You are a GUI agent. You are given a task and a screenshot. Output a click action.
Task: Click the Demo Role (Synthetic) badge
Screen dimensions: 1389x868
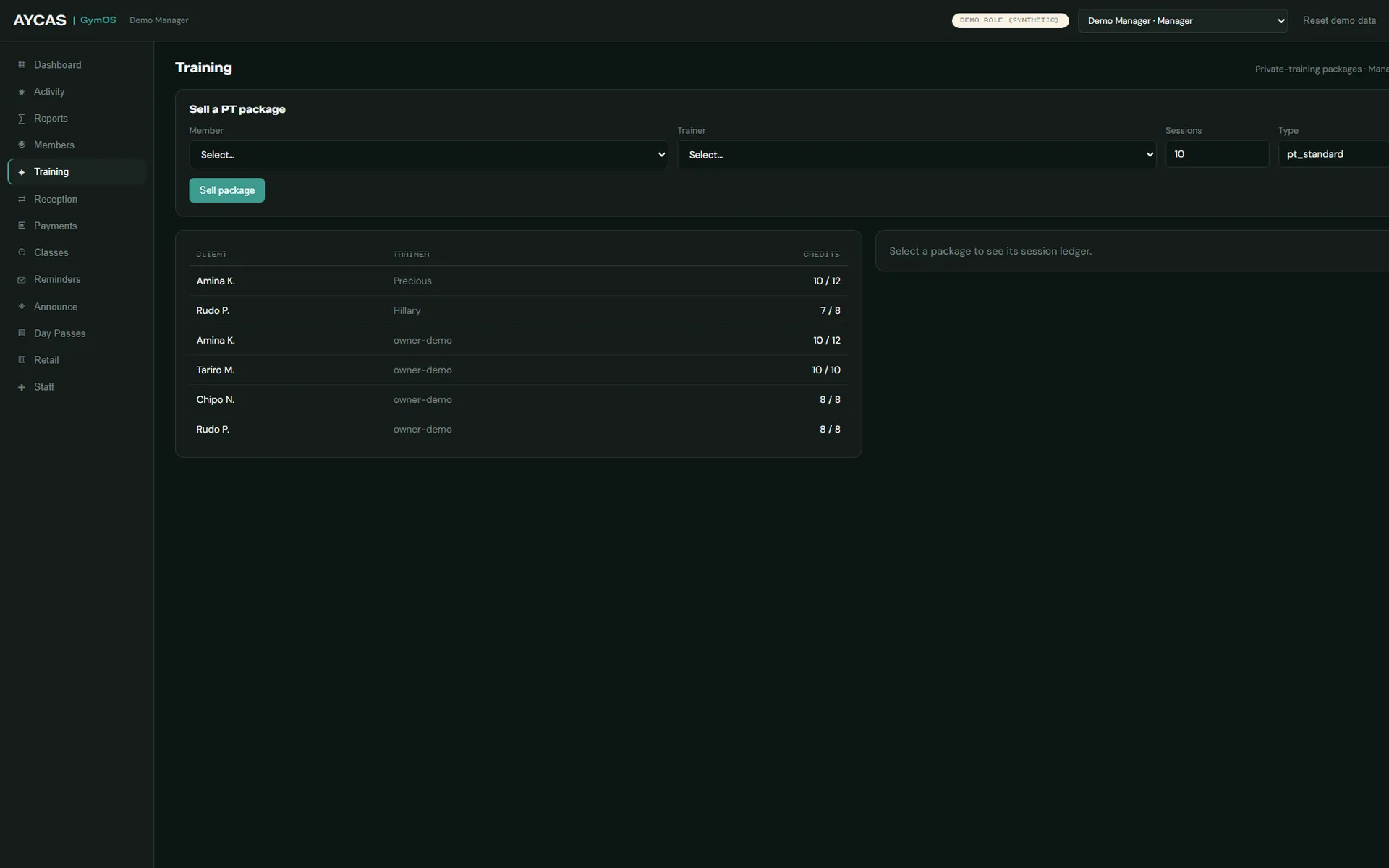(1010, 20)
